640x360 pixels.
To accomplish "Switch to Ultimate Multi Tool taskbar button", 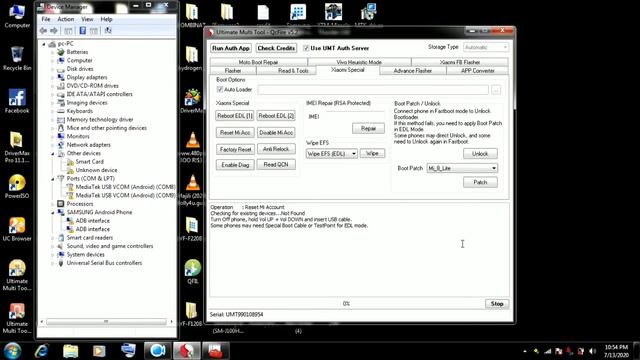I will pos(187,351).
